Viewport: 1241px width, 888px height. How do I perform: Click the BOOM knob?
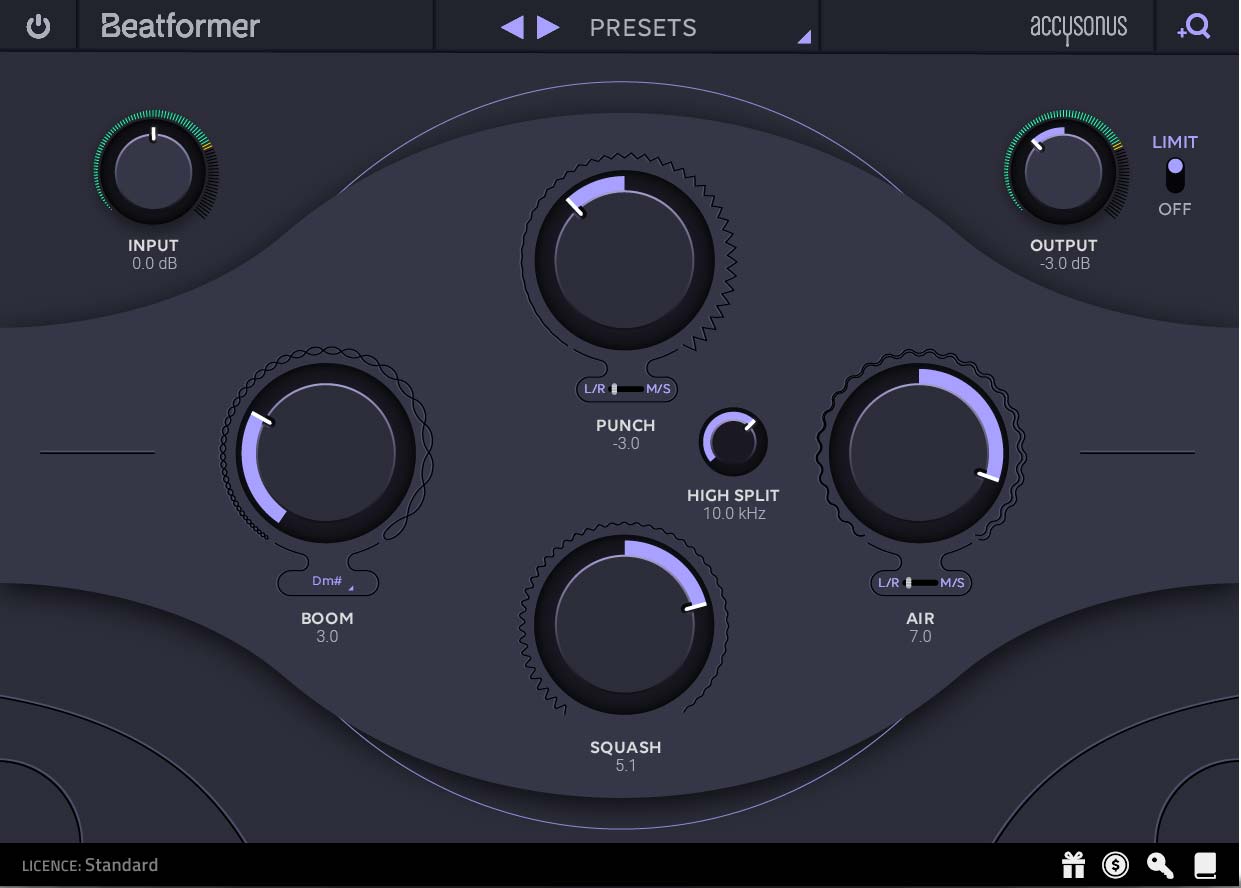click(x=326, y=453)
